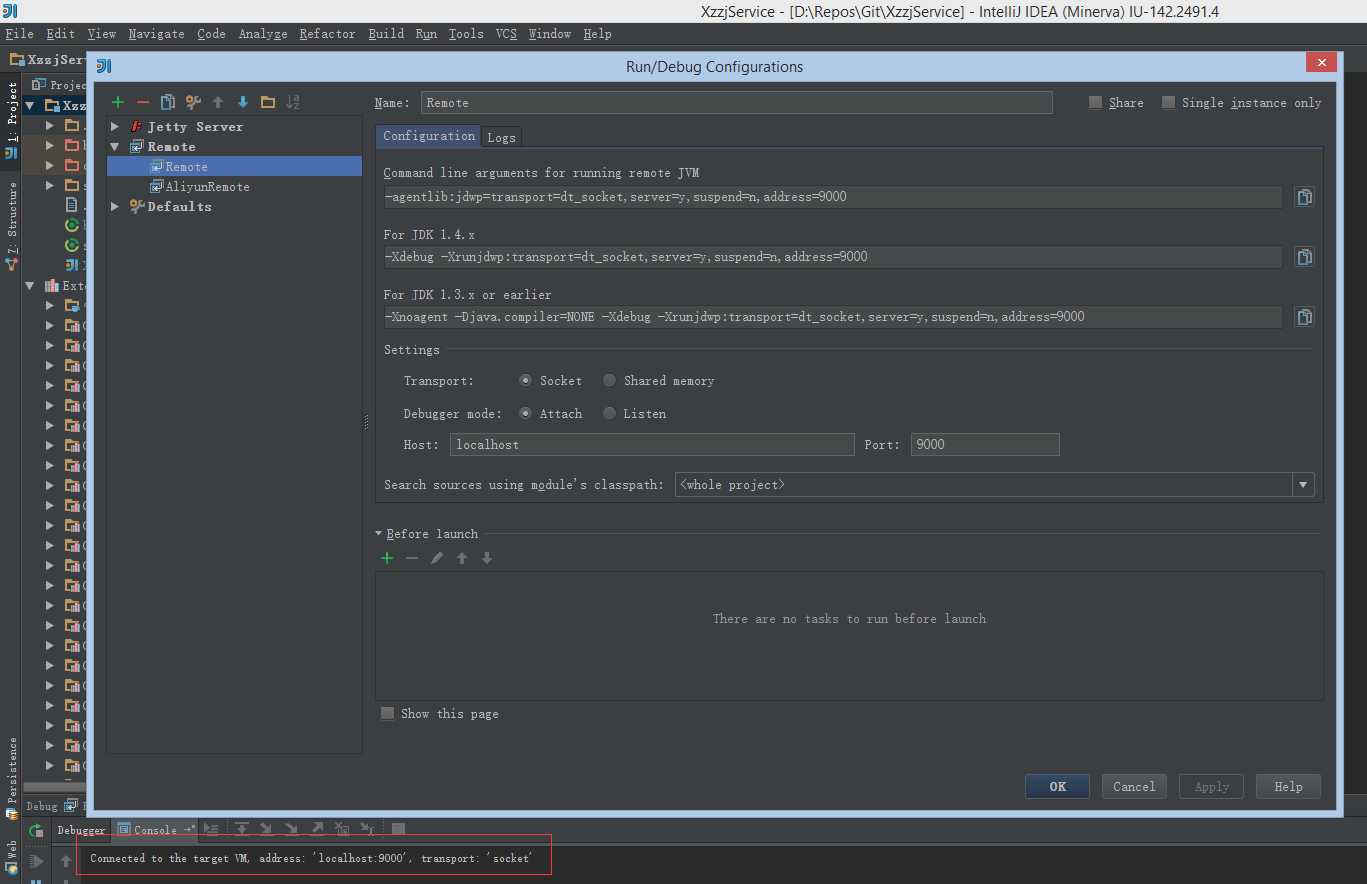The width and height of the screenshot is (1367, 884).
Task: Collapse the External Libraries node
Action: (29, 286)
